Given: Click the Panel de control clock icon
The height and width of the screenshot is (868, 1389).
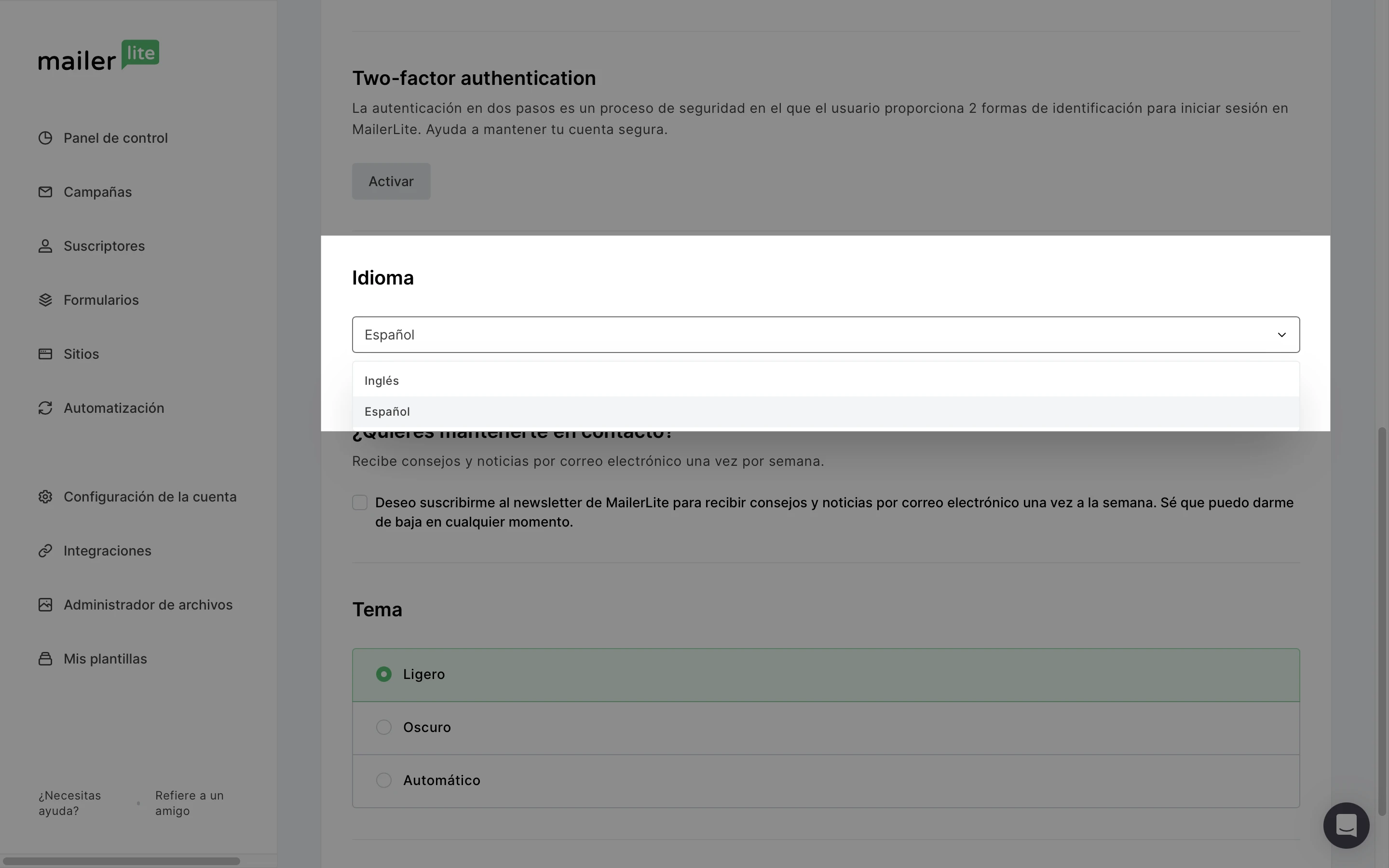Looking at the screenshot, I should 45,138.
